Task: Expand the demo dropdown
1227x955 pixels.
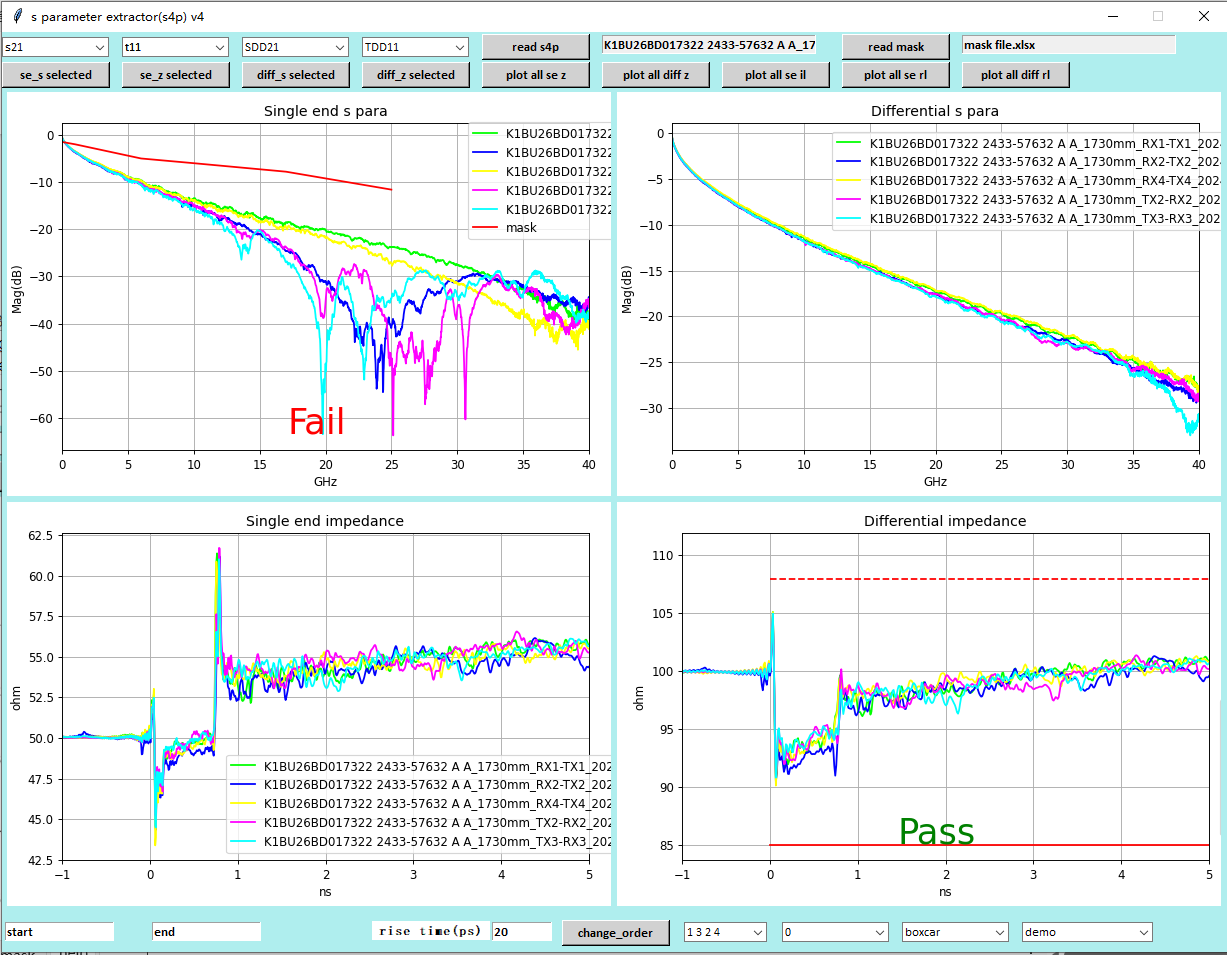Action: click(x=1087, y=932)
